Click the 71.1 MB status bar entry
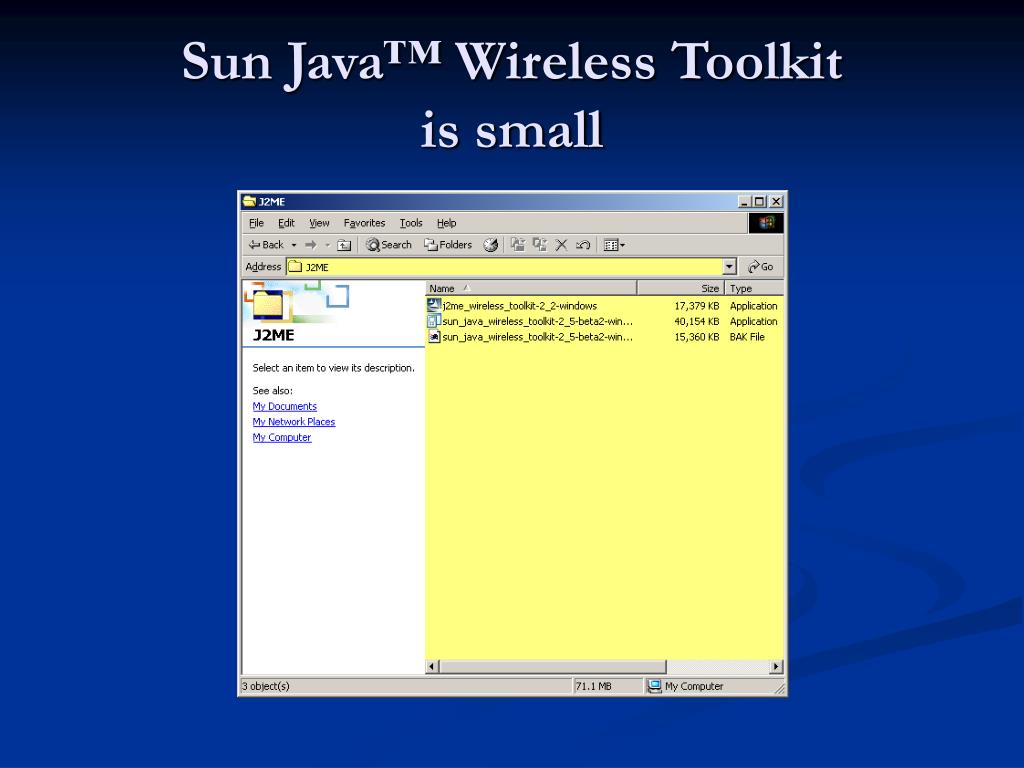The width and height of the screenshot is (1024, 768). coord(594,686)
